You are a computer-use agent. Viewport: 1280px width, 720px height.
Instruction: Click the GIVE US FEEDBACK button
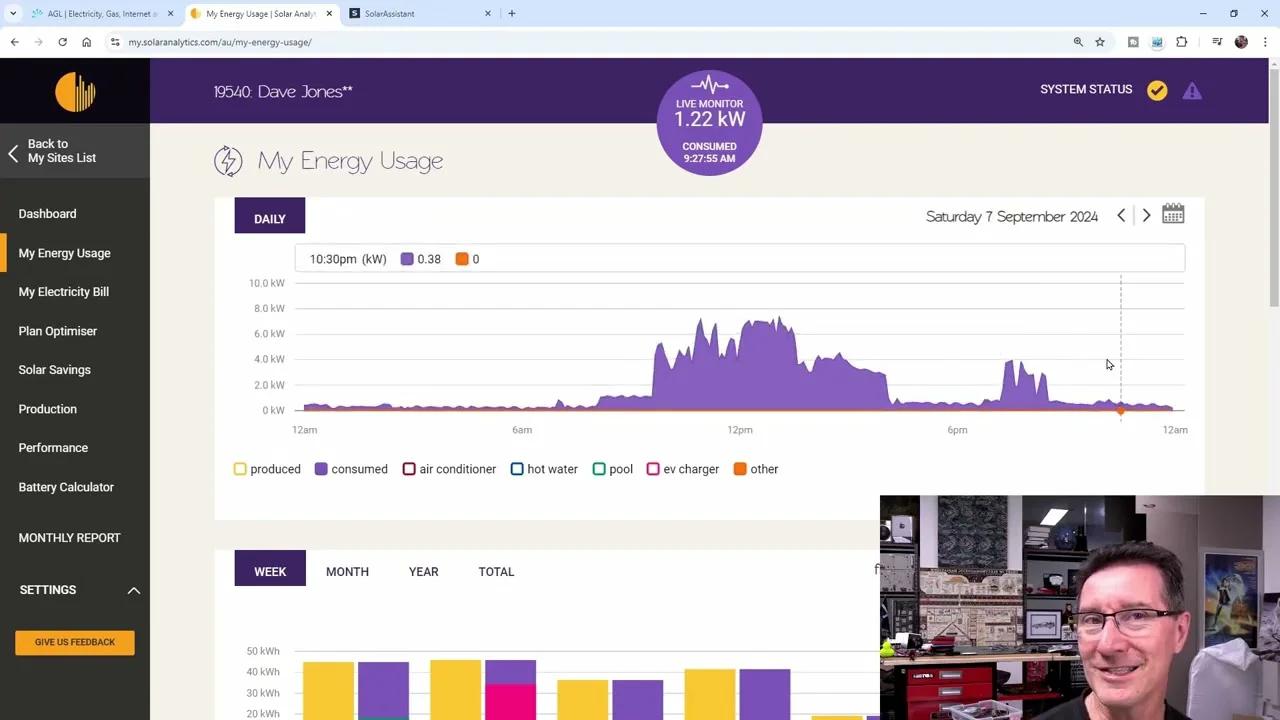click(74, 642)
